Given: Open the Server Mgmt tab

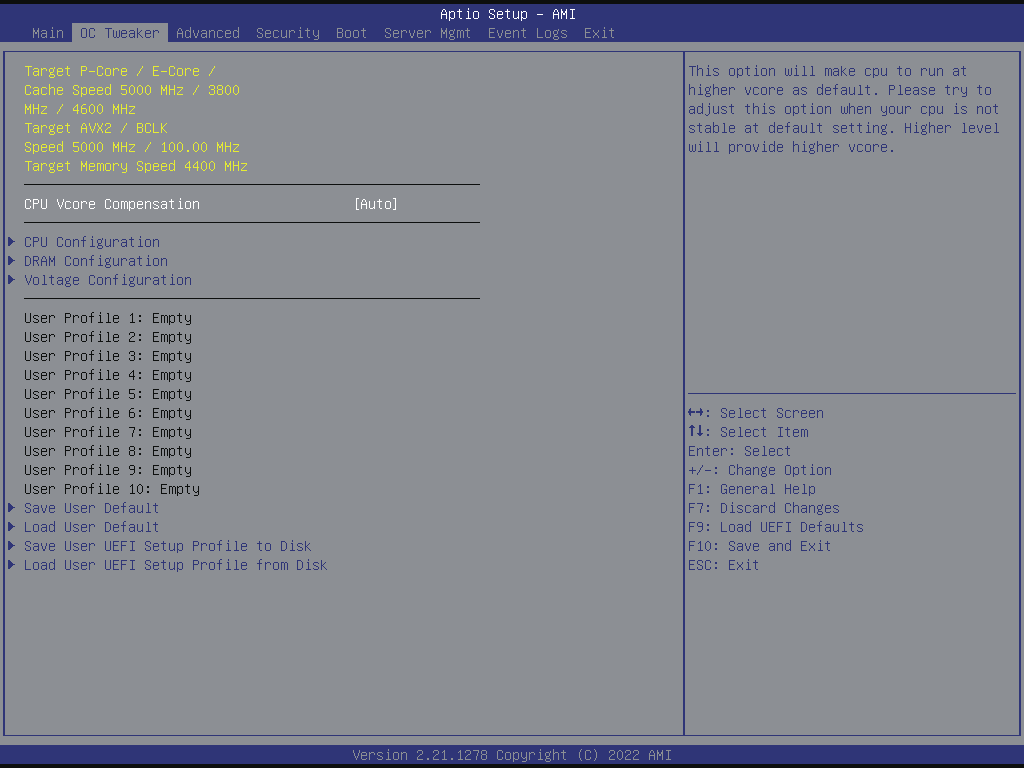Looking at the screenshot, I should click(x=427, y=33).
